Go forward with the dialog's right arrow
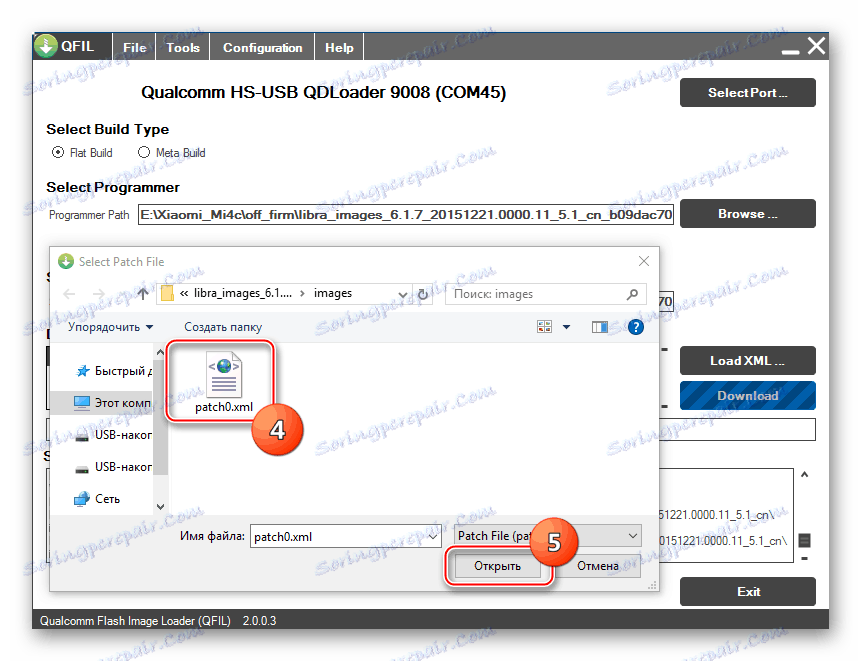This screenshot has width=861, height=661. coord(99,294)
